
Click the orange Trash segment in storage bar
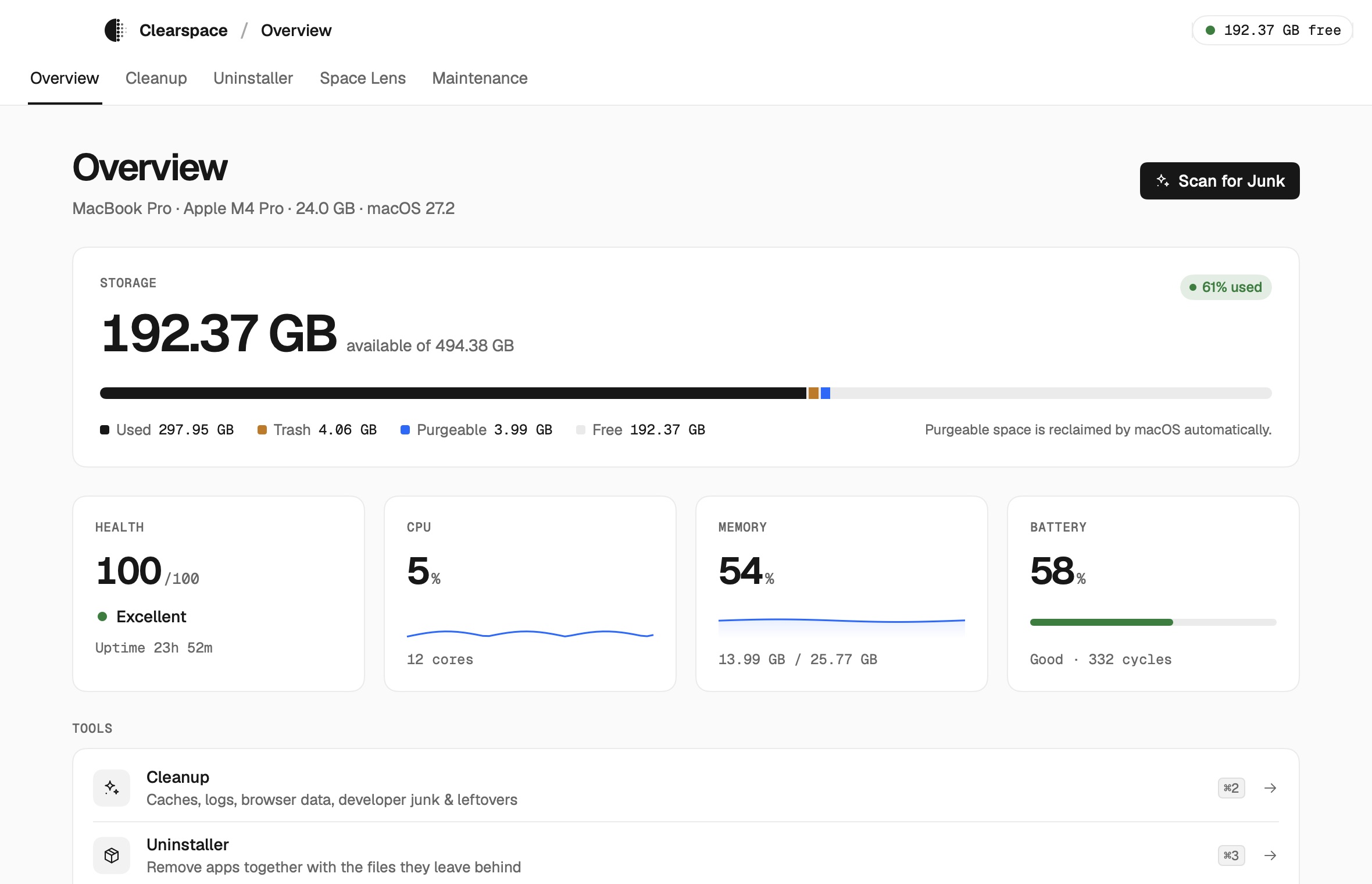coord(814,393)
